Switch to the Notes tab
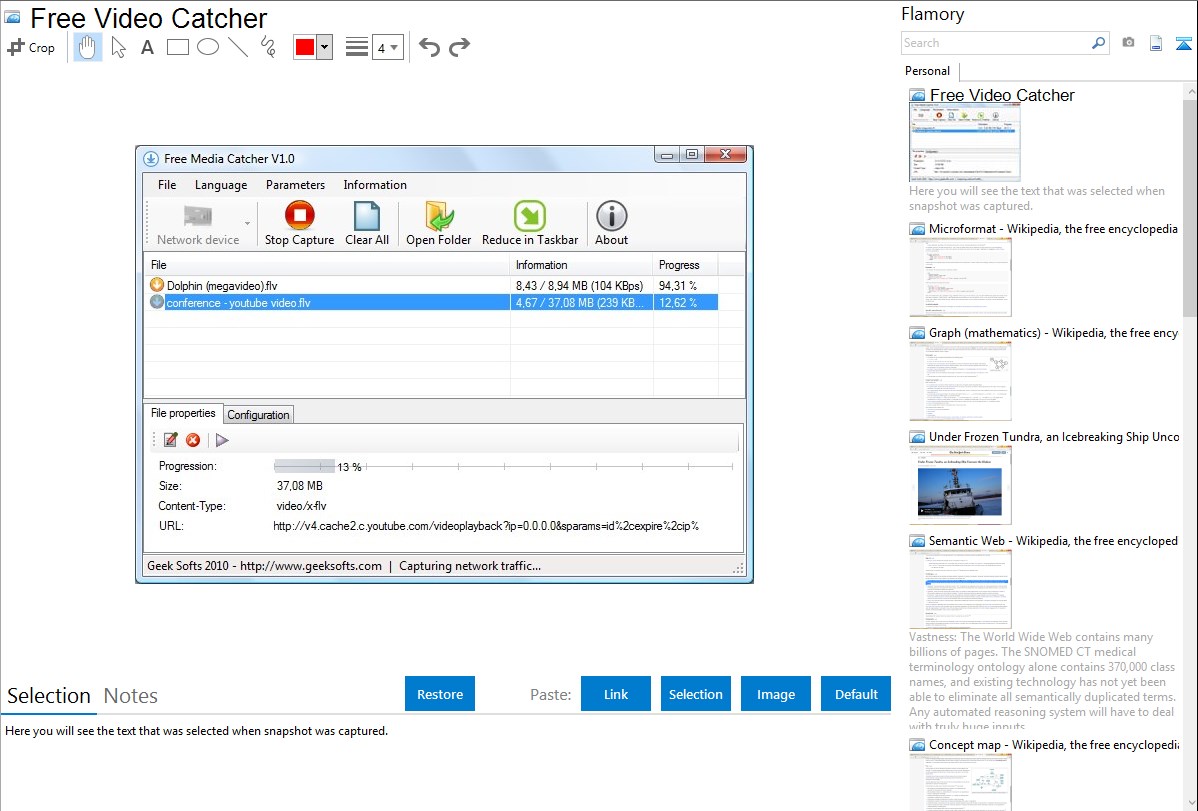Image resolution: width=1198 pixels, height=811 pixels. [131, 696]
